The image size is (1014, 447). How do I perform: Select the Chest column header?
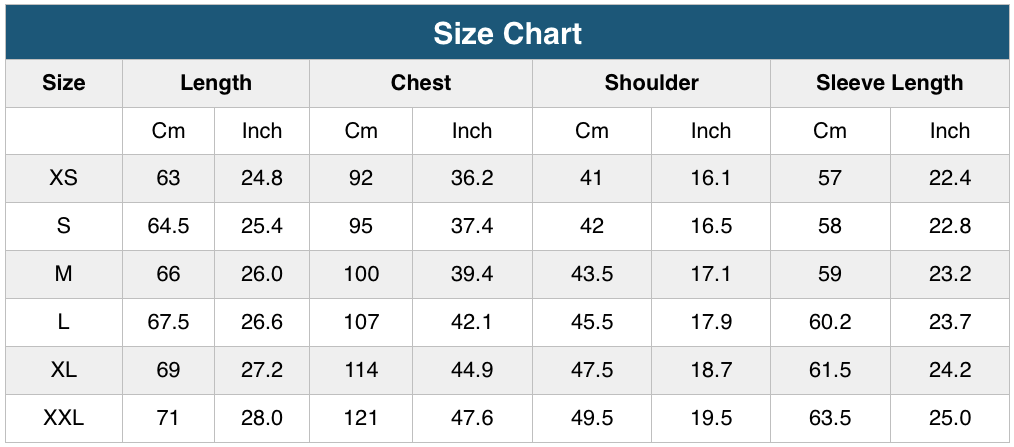[421, 83]
